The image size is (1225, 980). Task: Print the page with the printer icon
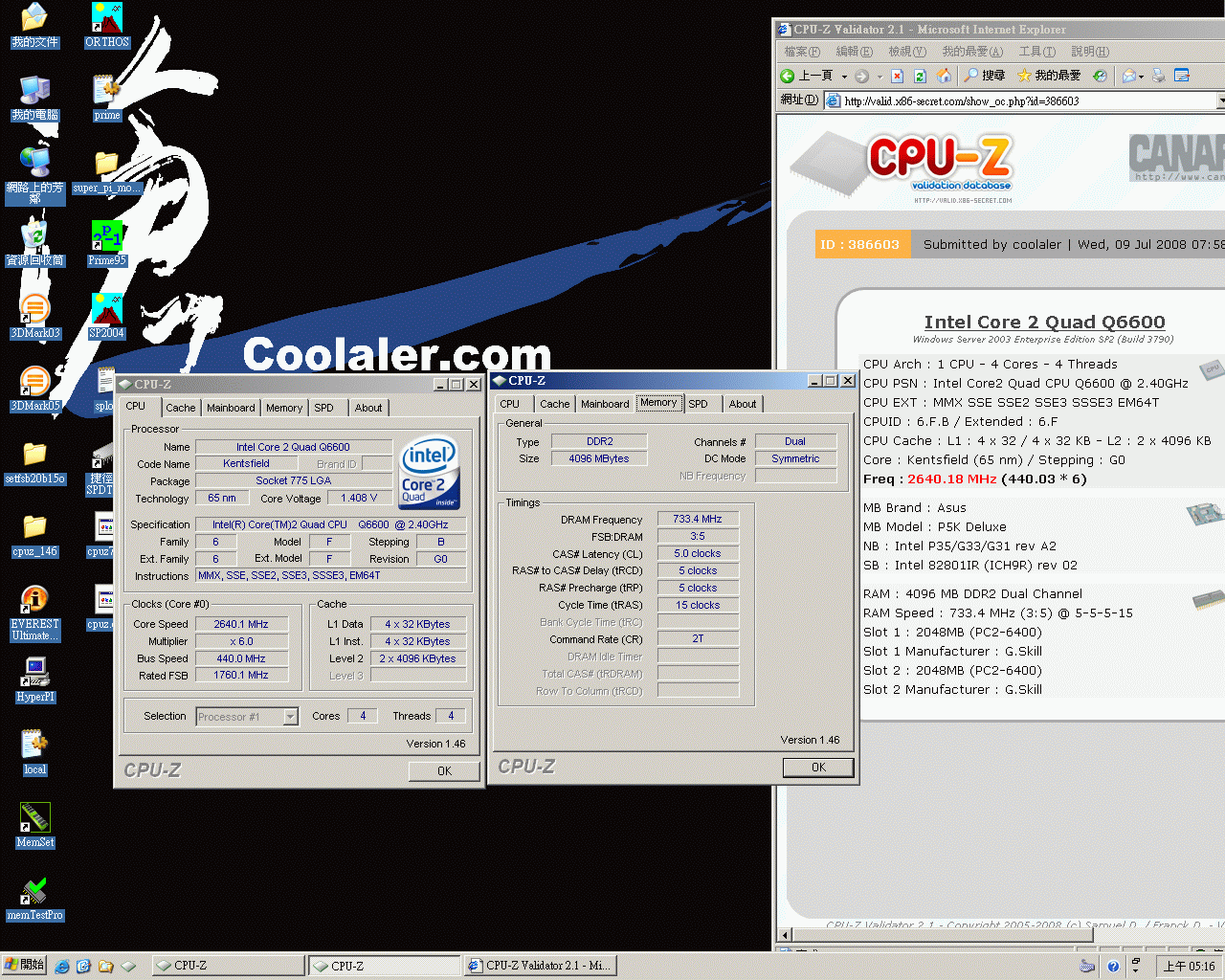click(x=1158, y=76)
